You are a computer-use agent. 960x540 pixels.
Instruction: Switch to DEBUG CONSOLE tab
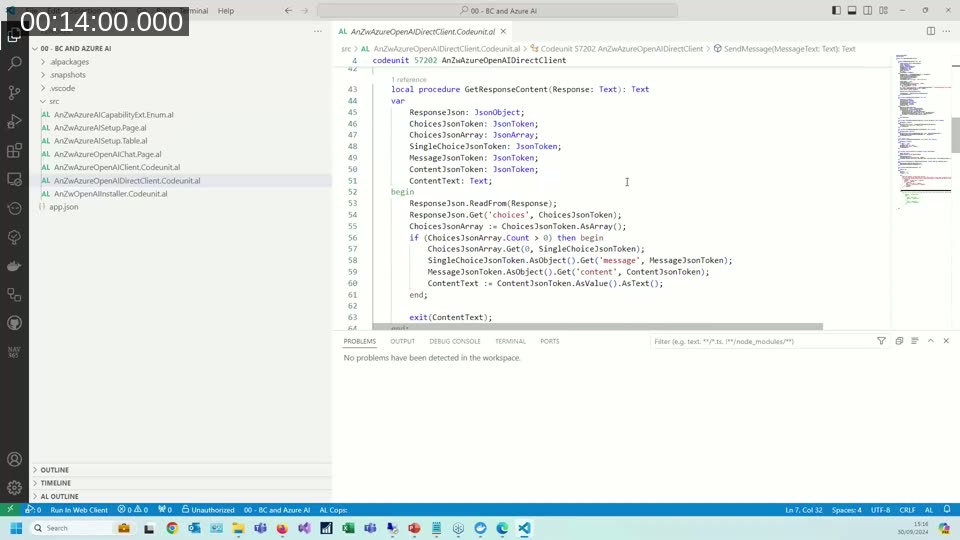tap(455, 341)
